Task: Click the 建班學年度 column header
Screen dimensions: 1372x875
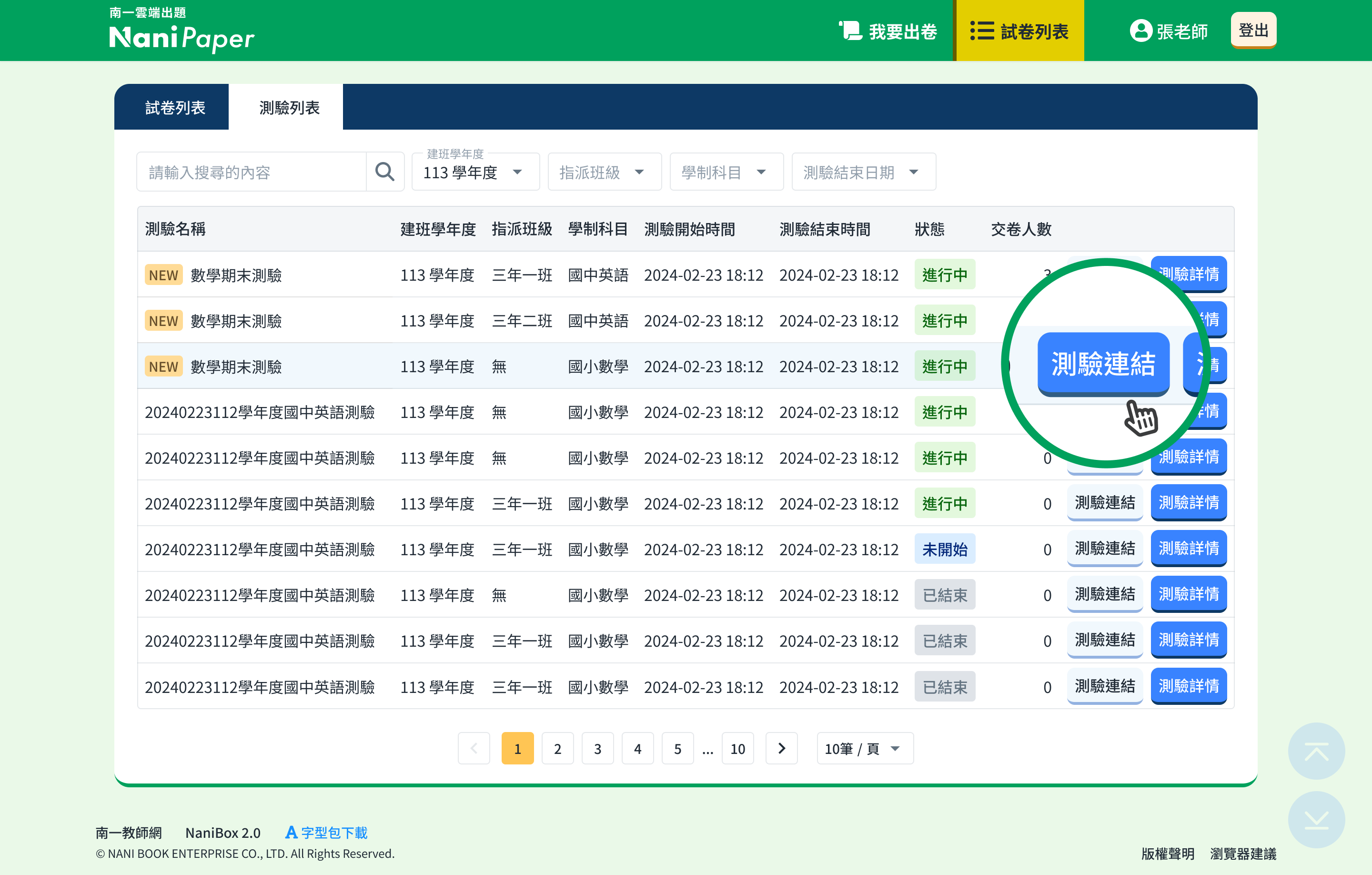Action: pyautogui.click(x=438, y=229)
